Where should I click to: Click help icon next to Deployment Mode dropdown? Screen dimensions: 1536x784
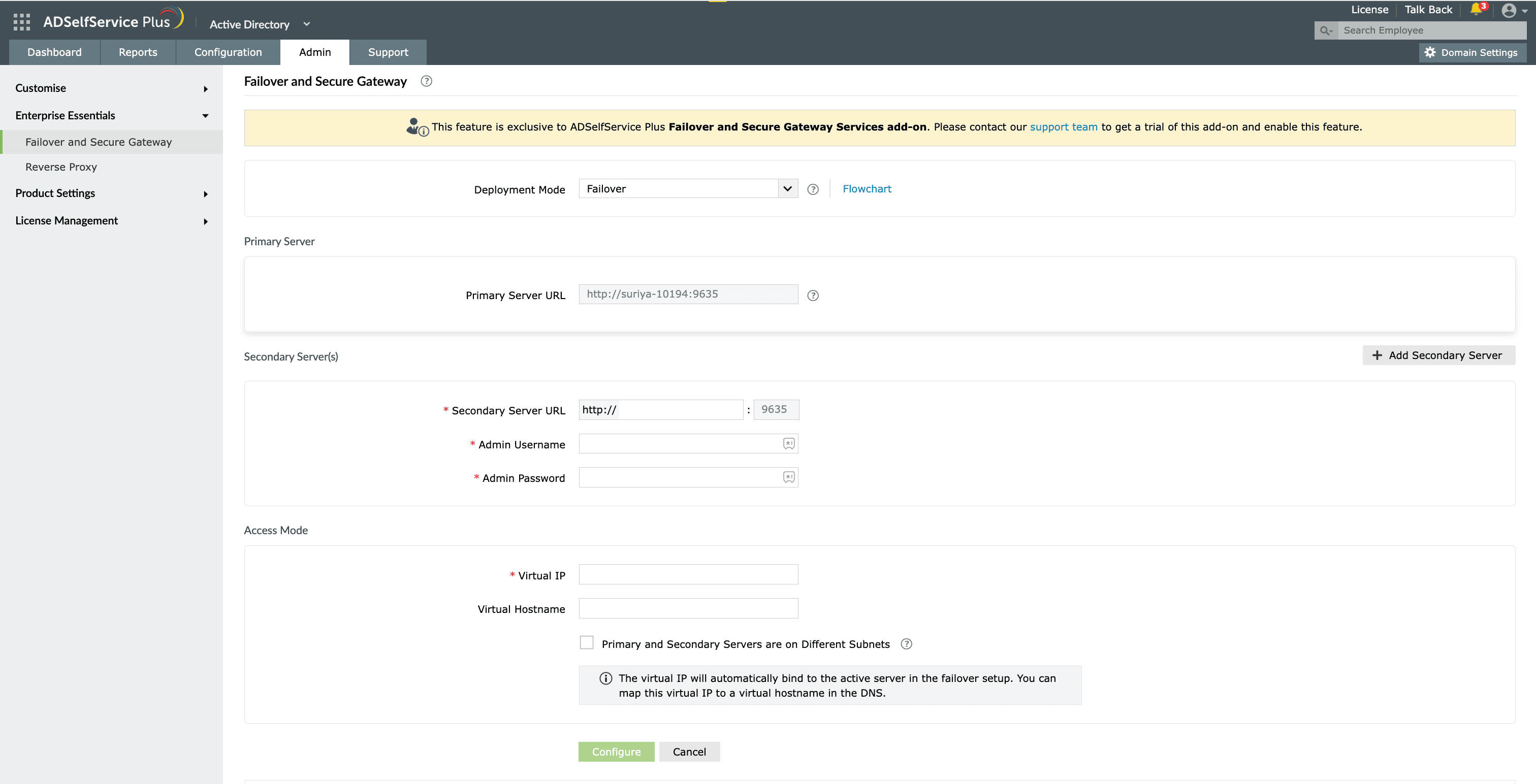pos(813,189)
